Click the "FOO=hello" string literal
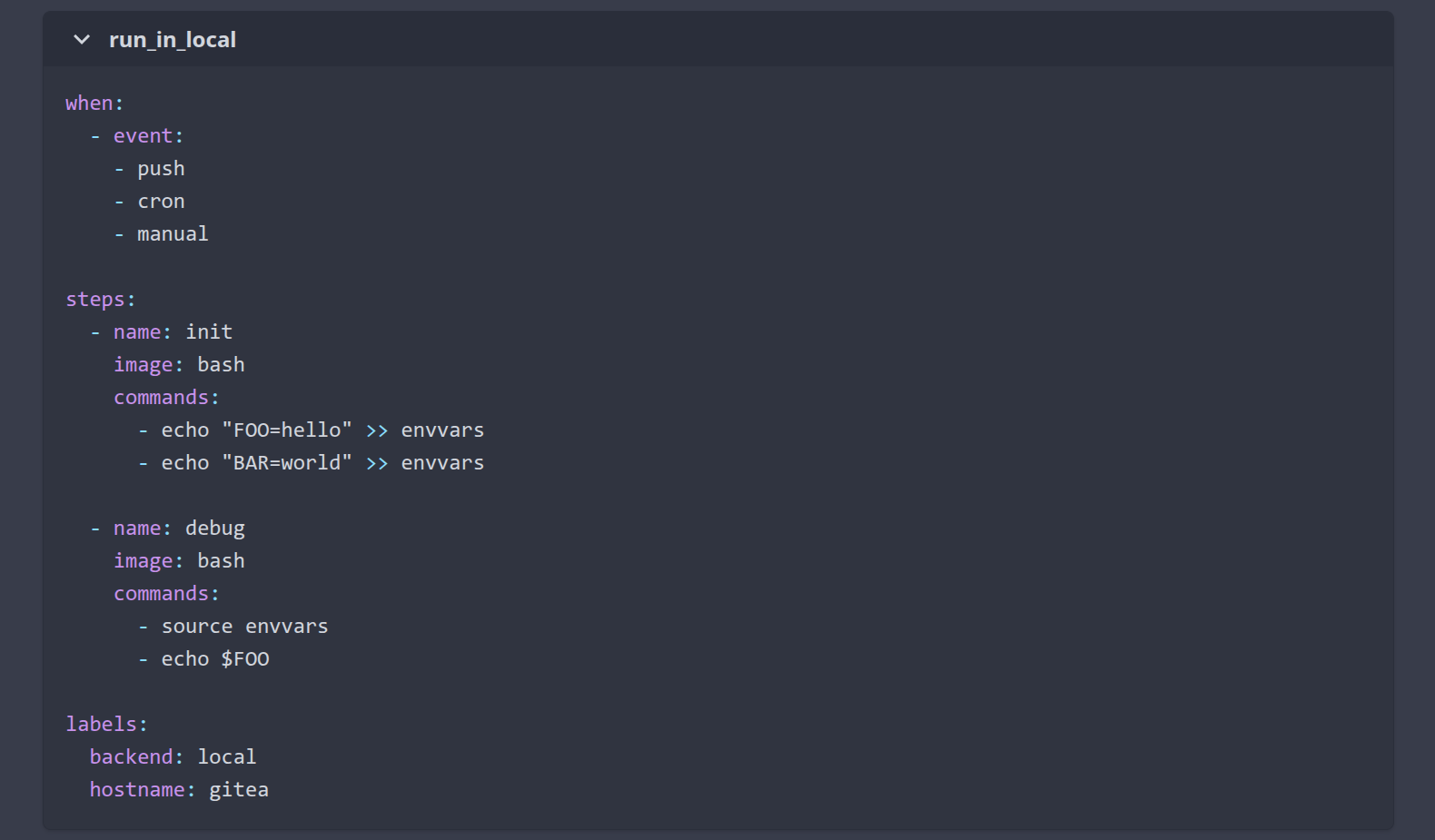 click(x=287, y=430)
